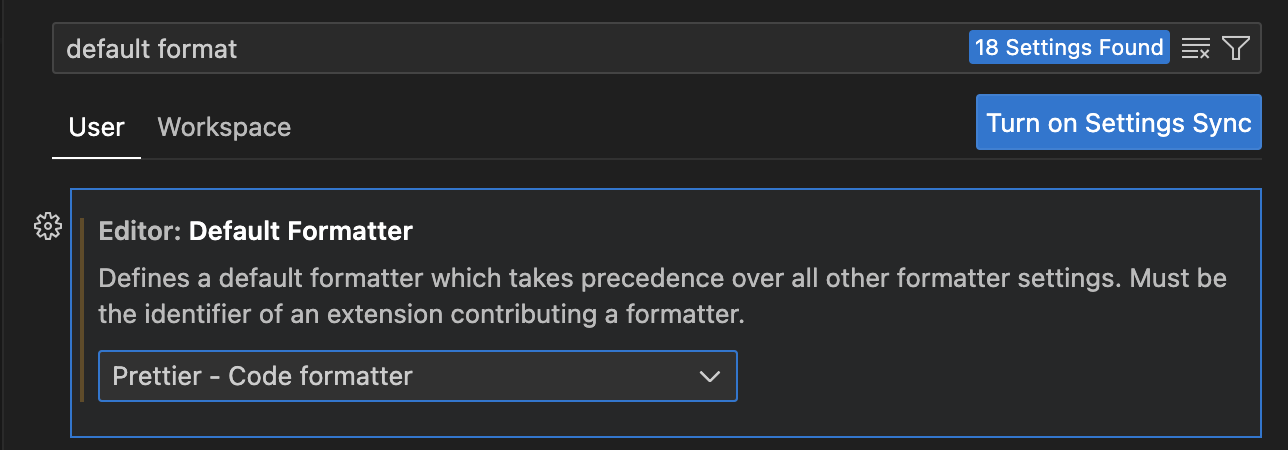Switch to the User settings tab
The width and height of the screenshot is (1288, 450).
coord(96,127)
